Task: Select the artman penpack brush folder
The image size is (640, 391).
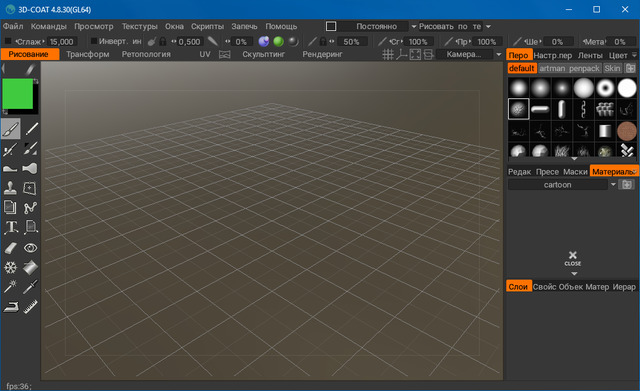Action: click(x=569, y=68)
